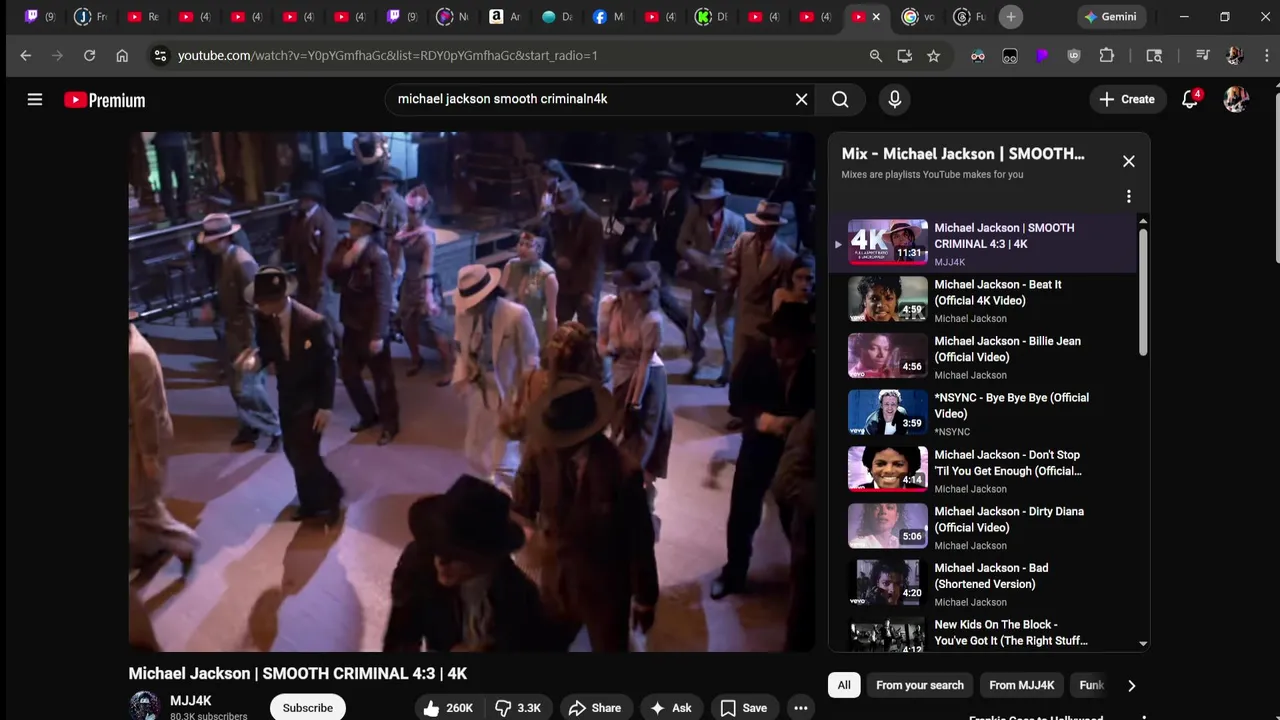Save the video to a playlist
1280x720 pixels.
pos(744,708)
